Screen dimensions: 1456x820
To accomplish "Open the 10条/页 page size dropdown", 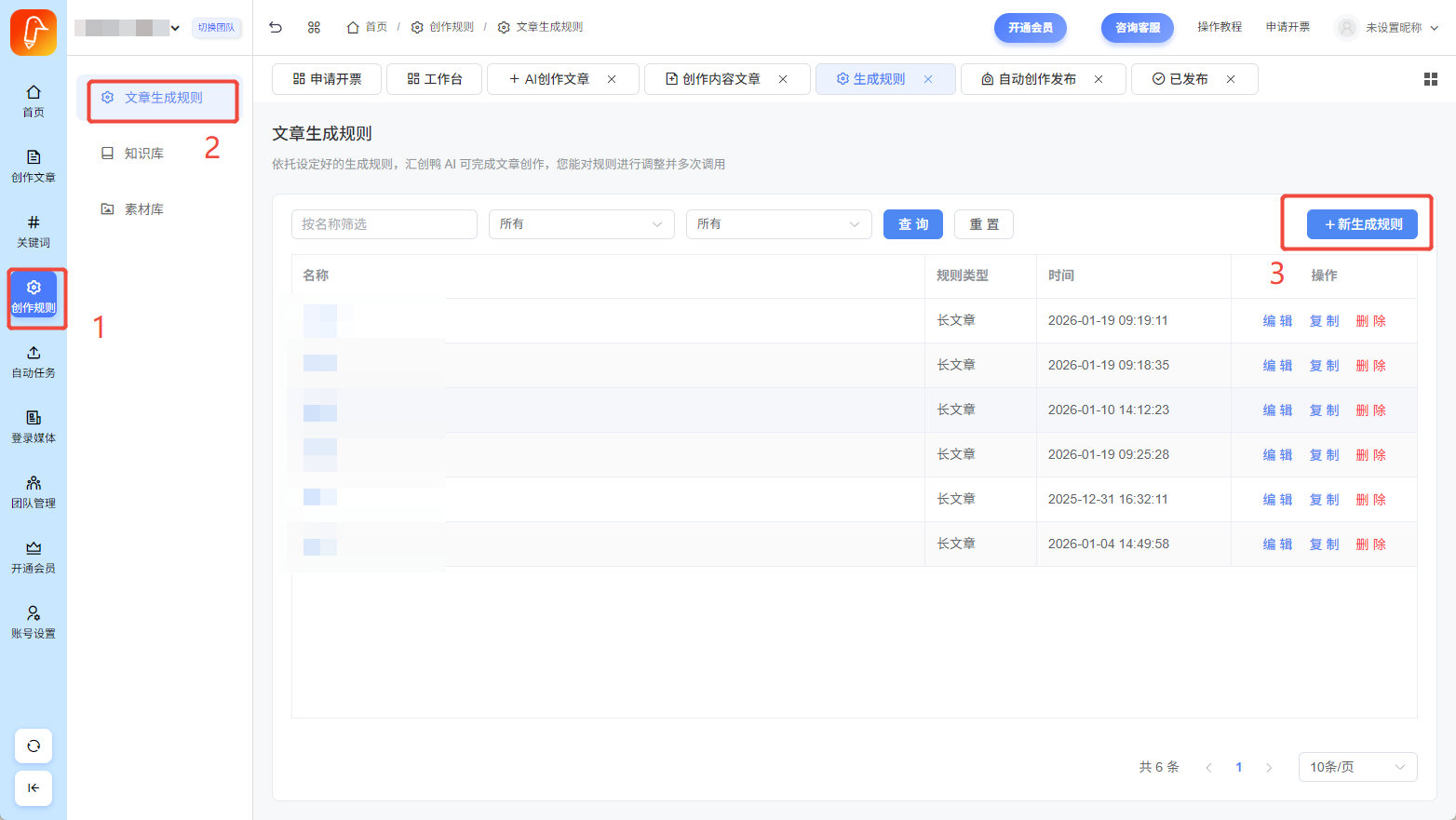I will (x=1357, y=767).
